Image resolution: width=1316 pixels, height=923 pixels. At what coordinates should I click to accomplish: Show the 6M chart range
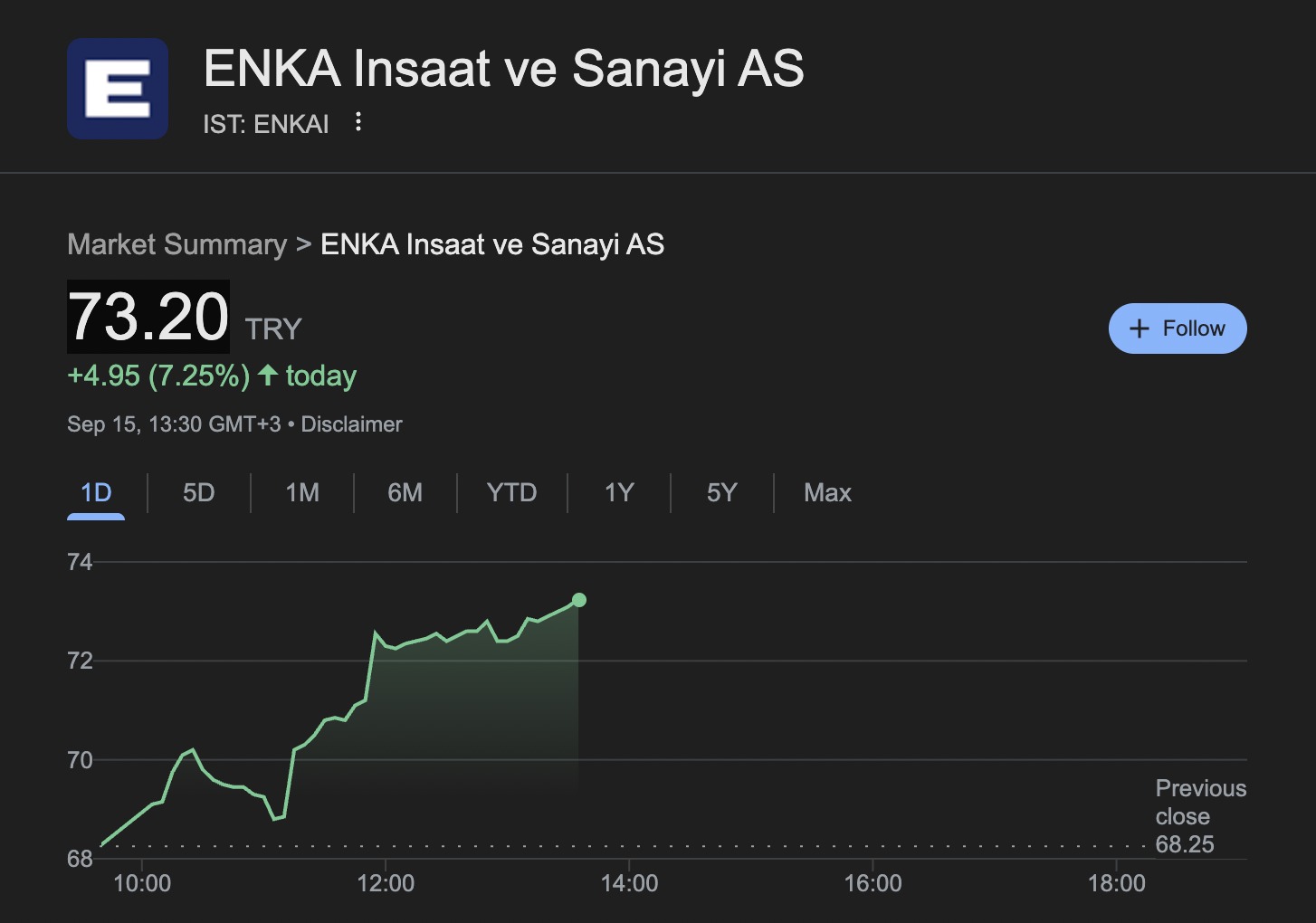point(405,493)
